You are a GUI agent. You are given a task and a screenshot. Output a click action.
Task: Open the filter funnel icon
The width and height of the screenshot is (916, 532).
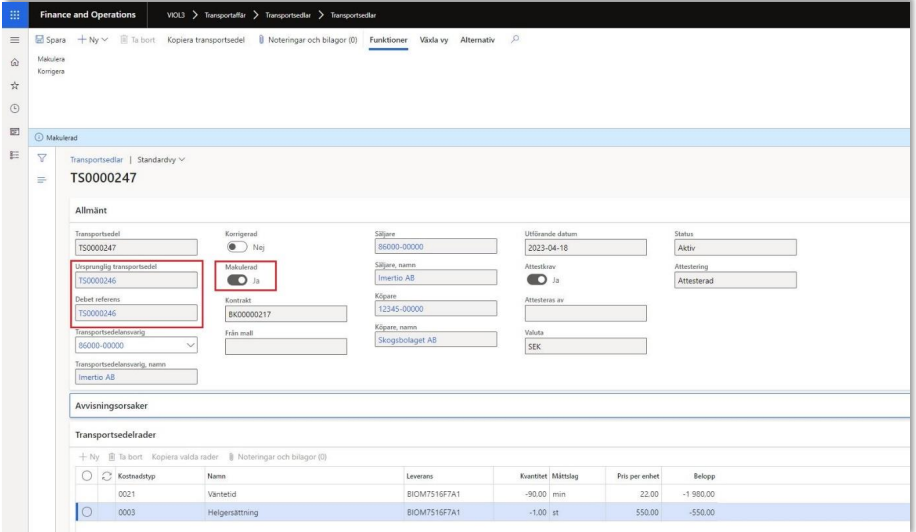42,158
